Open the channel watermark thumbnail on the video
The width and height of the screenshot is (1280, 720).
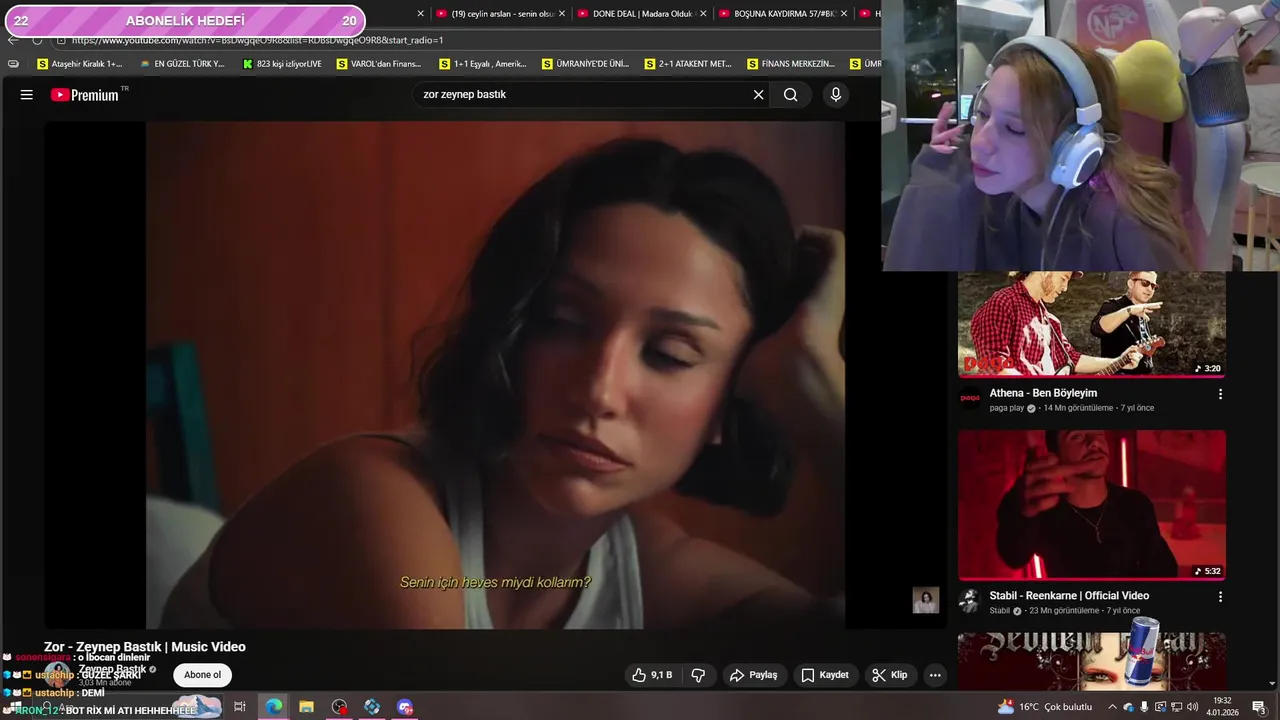926,600
